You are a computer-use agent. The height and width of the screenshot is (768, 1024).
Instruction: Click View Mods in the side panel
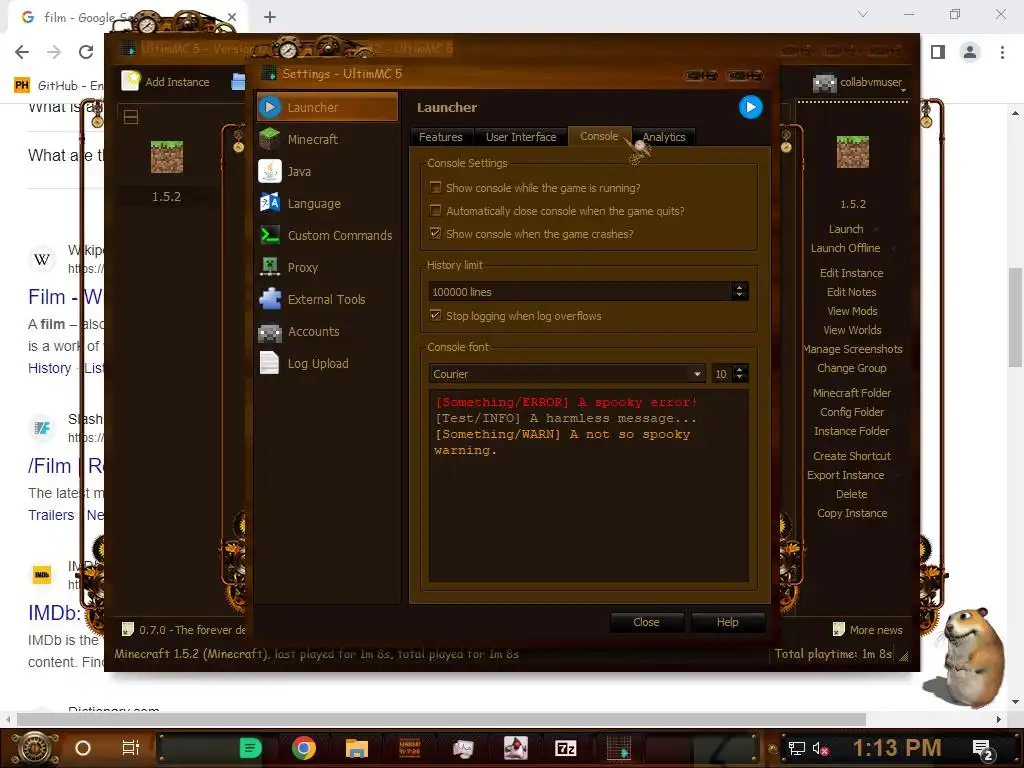[x=852, y=311]
